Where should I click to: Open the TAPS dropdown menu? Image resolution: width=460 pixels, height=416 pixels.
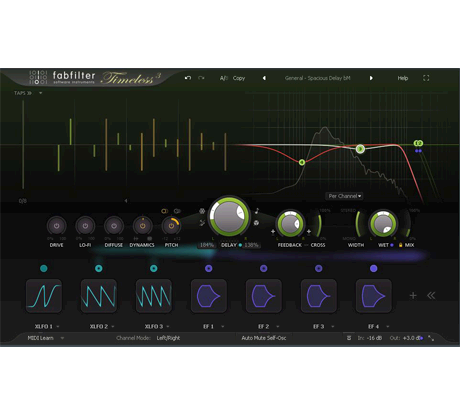pos(28,93)
